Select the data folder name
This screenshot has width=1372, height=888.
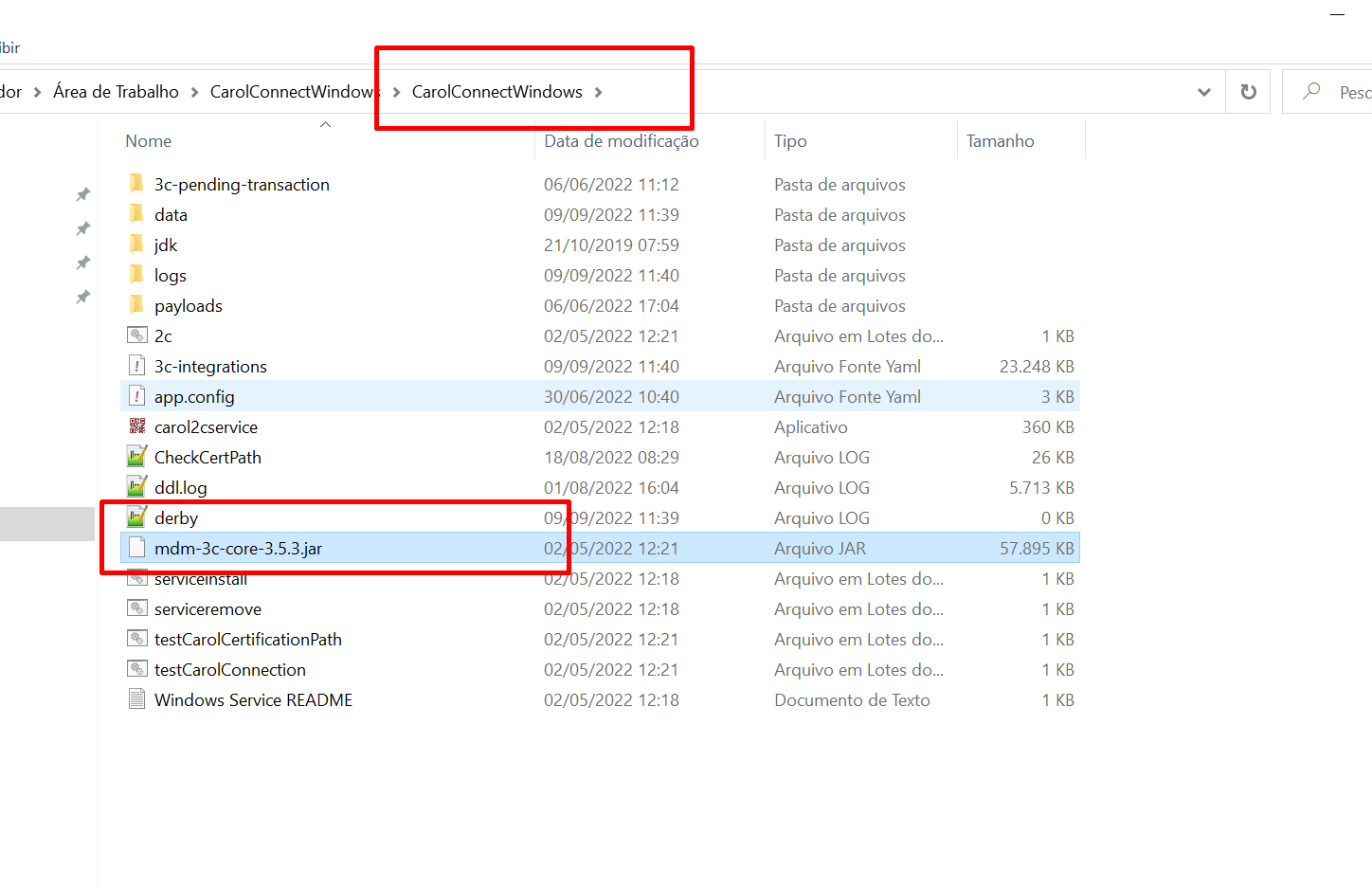coord(171,215)
